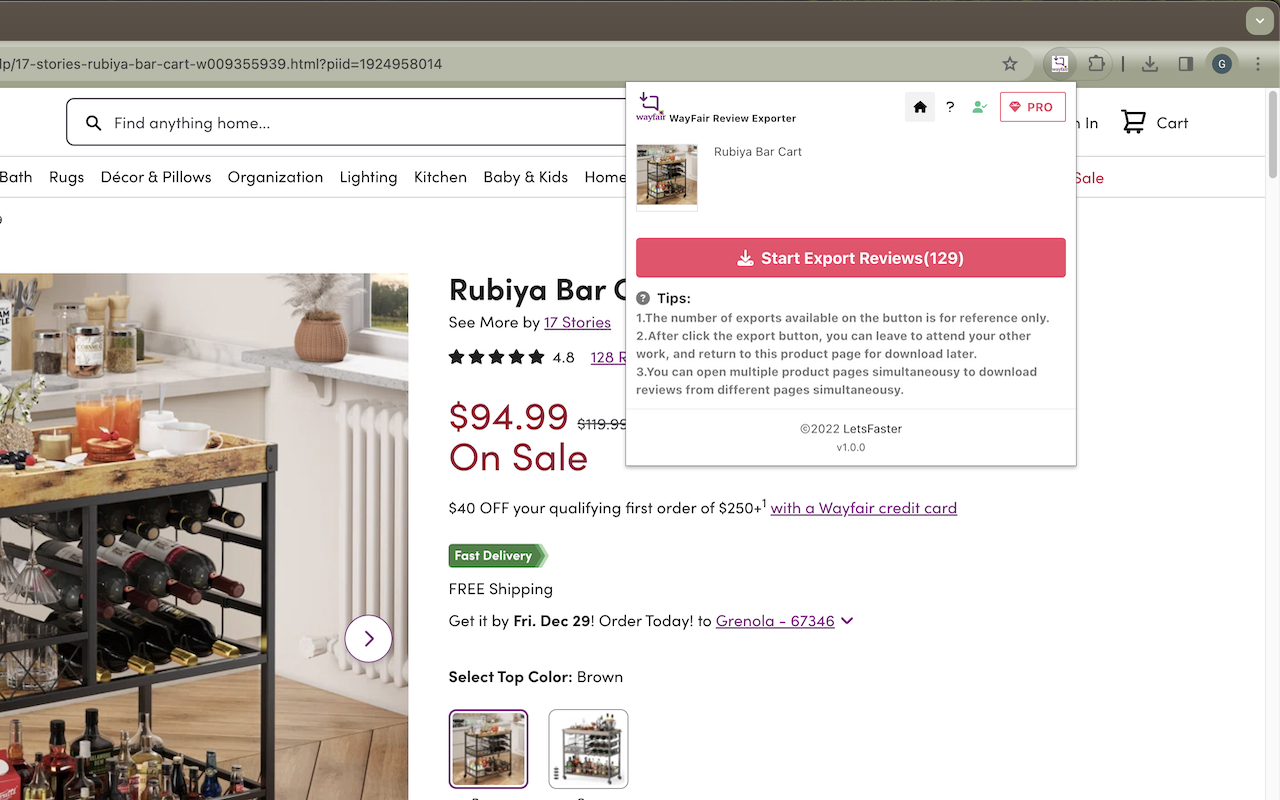This screenshot has width=1280, height=800.
Task: Focus the Find anything home search field
Action: [x=345, y=123]
